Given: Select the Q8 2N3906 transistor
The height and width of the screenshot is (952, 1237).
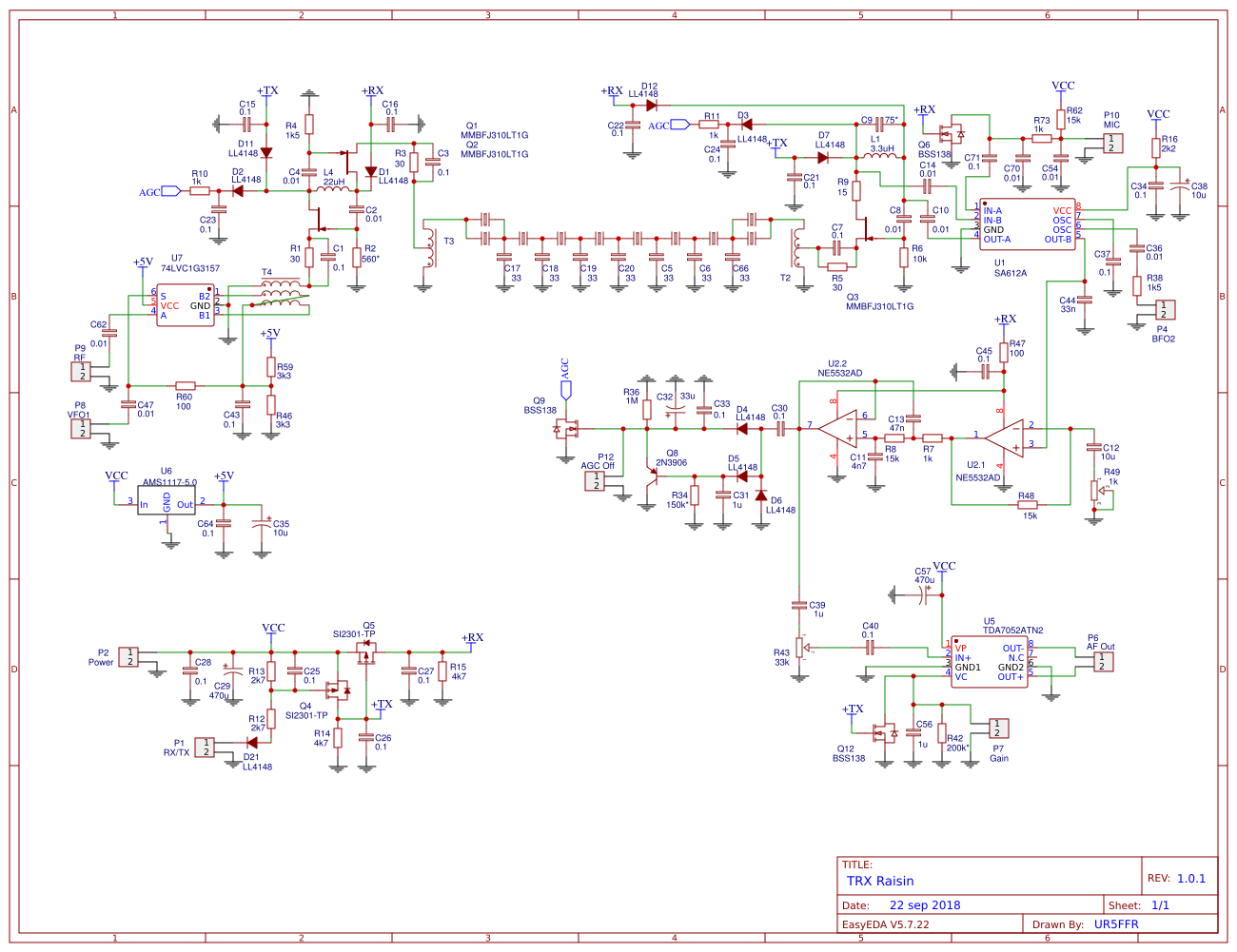Looking at the screenshot, I should coord(655,471).
